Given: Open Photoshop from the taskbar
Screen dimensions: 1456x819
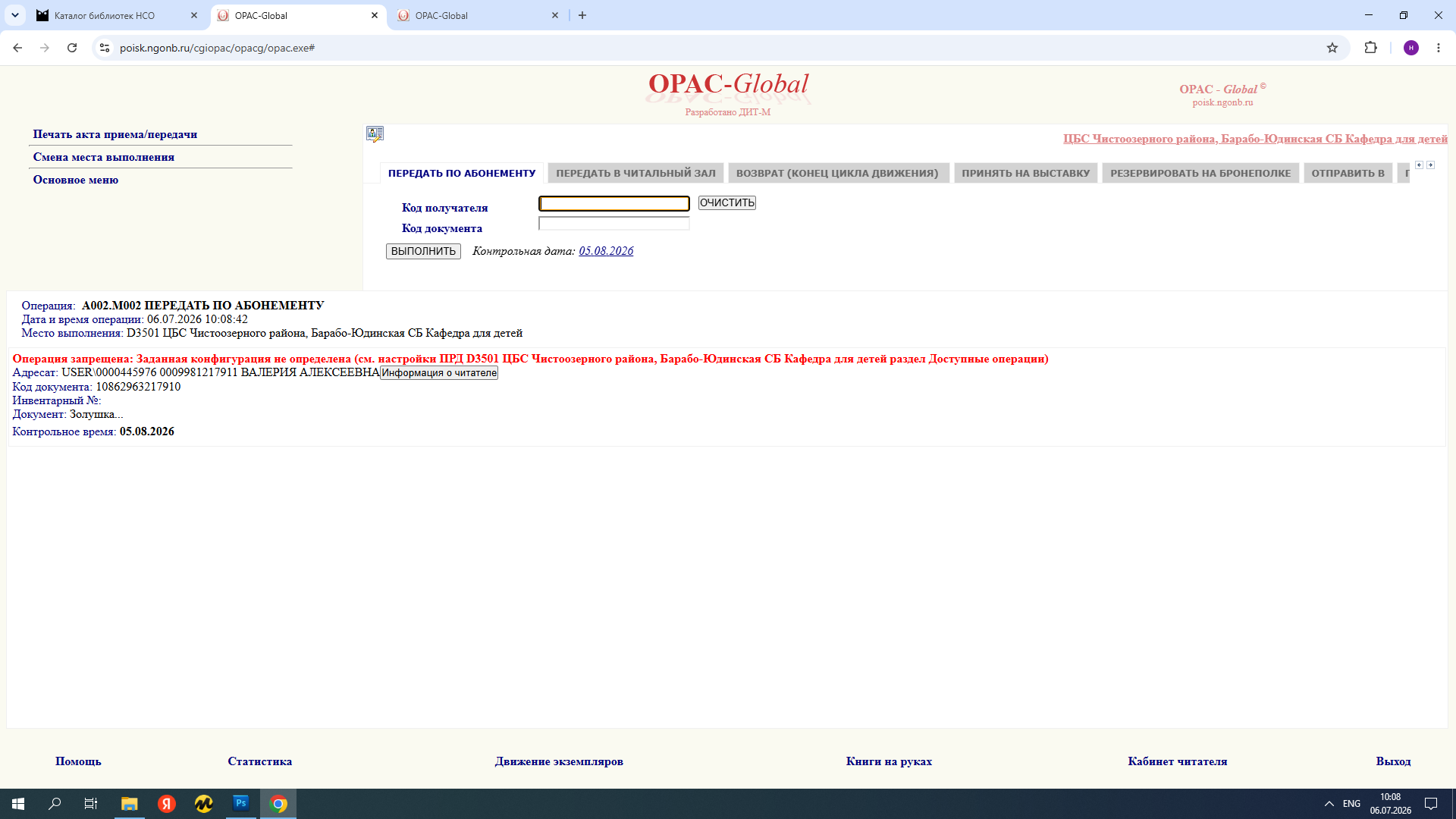Looking at the screenshot, I should tap(241, 803).
